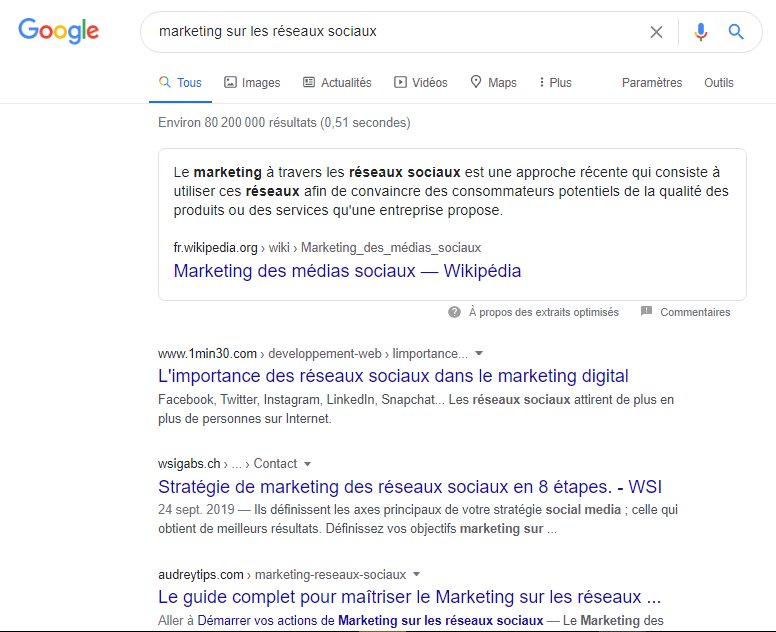
Task: Clear the search query with X
Action: tap(656, 32)
